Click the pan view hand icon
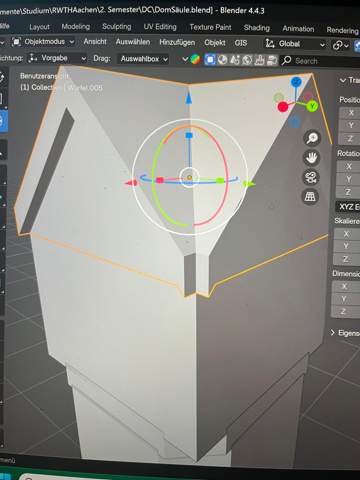 (x=311, y=157)
